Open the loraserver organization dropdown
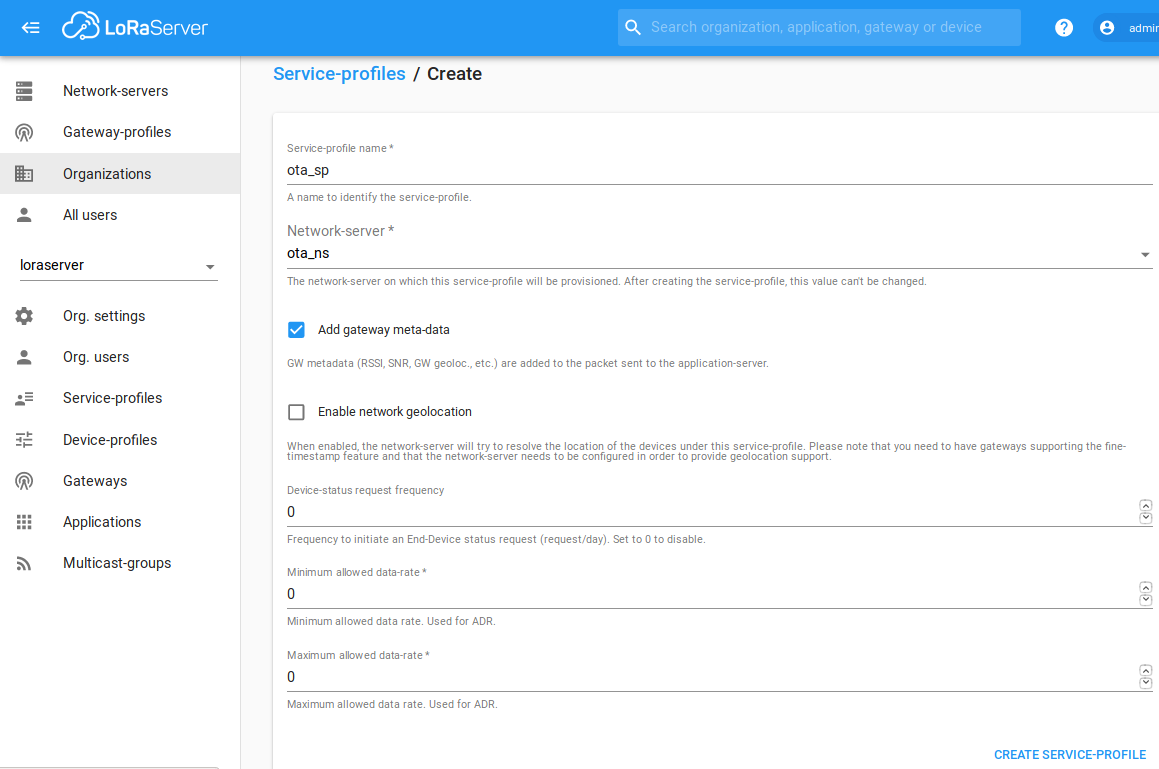Image resolution: width=1159 pixels, height=769 pixels. click(210, 265)
